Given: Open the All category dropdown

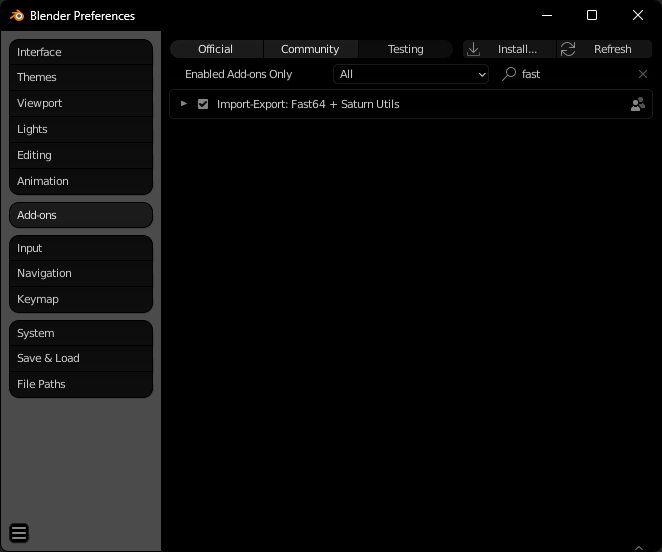Looking at the screenshot, I should (x=411, y=74).
